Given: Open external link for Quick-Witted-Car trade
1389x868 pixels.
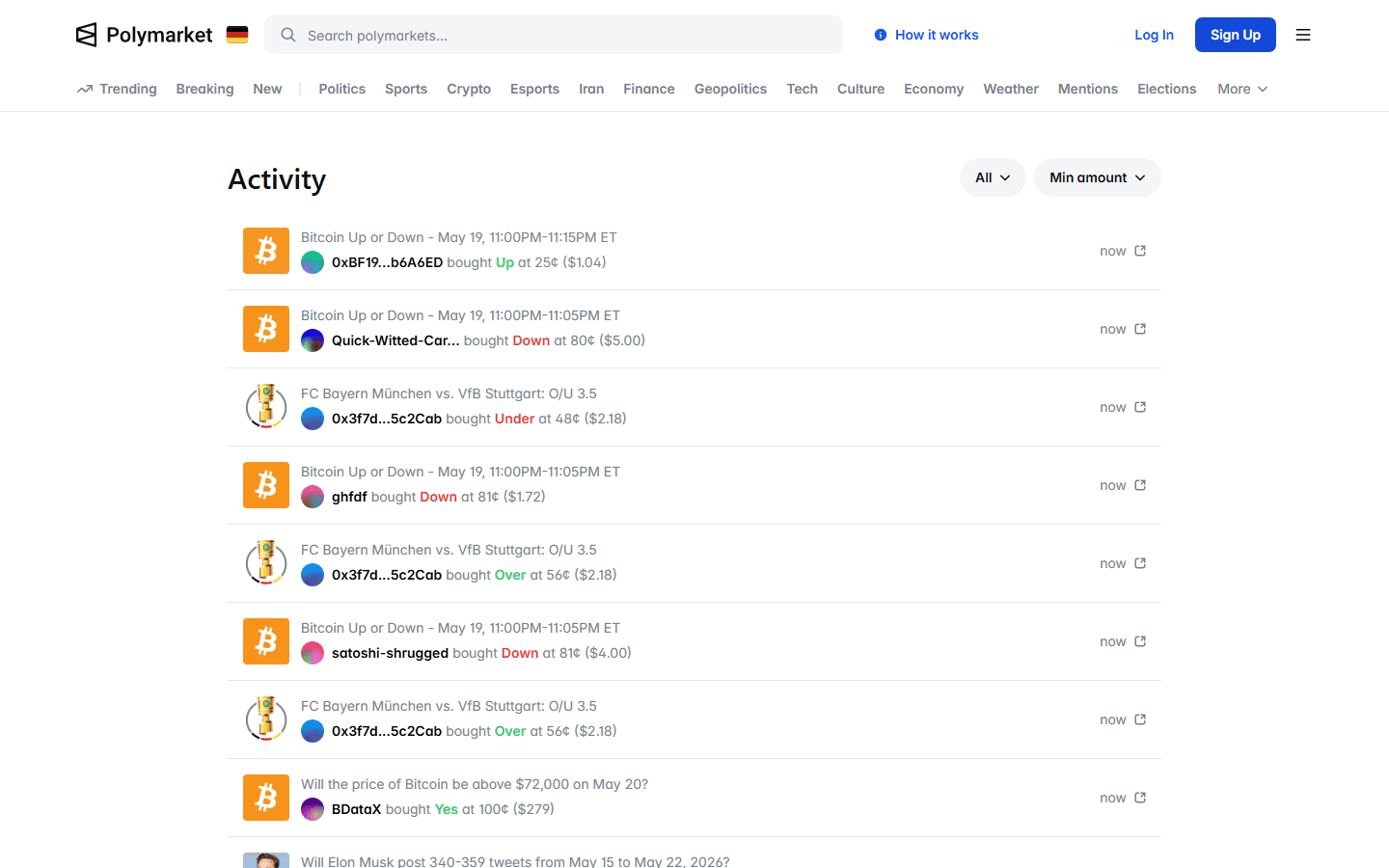Looking at the screenshot, I should (x=1140, y=329).
